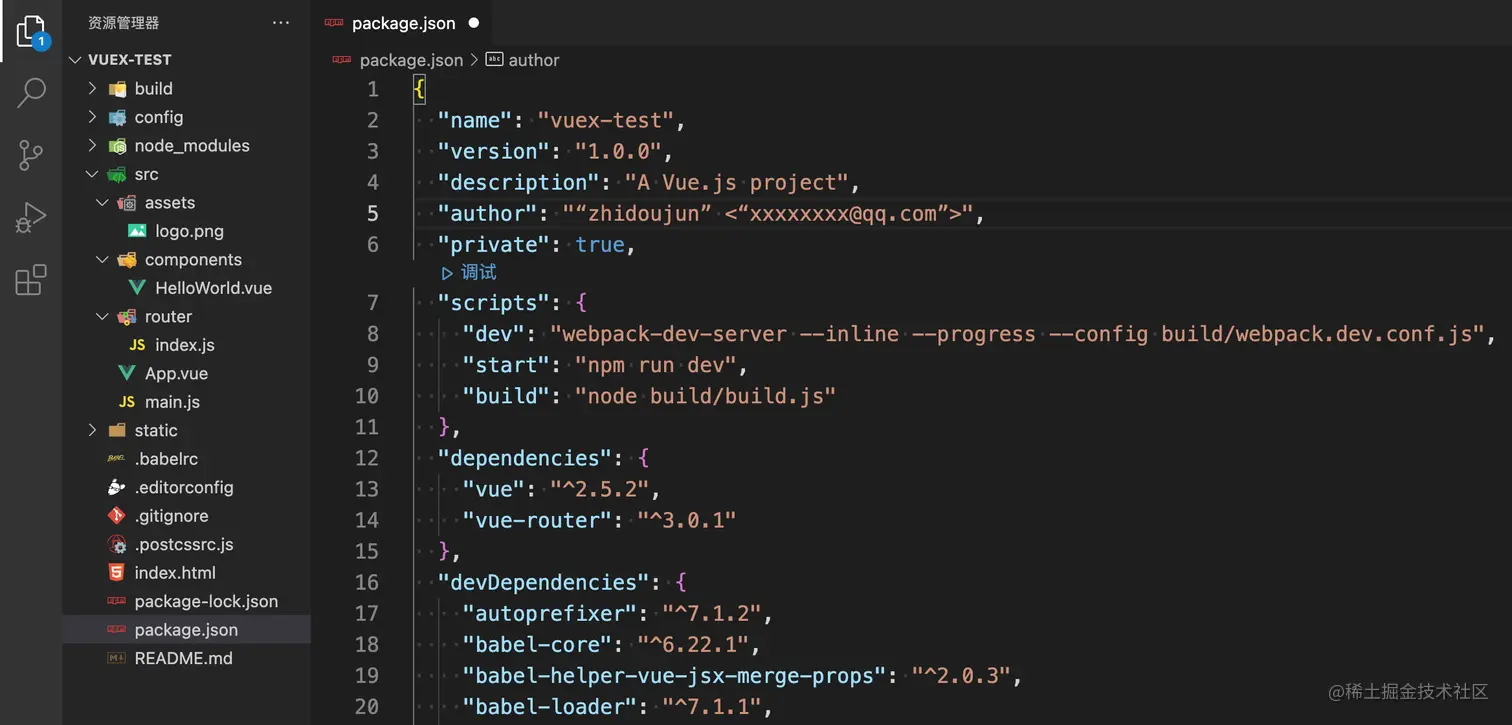Click package.json in the breadcrumb
Viewport: 1512px width, 725px height.
click(411, 60)
